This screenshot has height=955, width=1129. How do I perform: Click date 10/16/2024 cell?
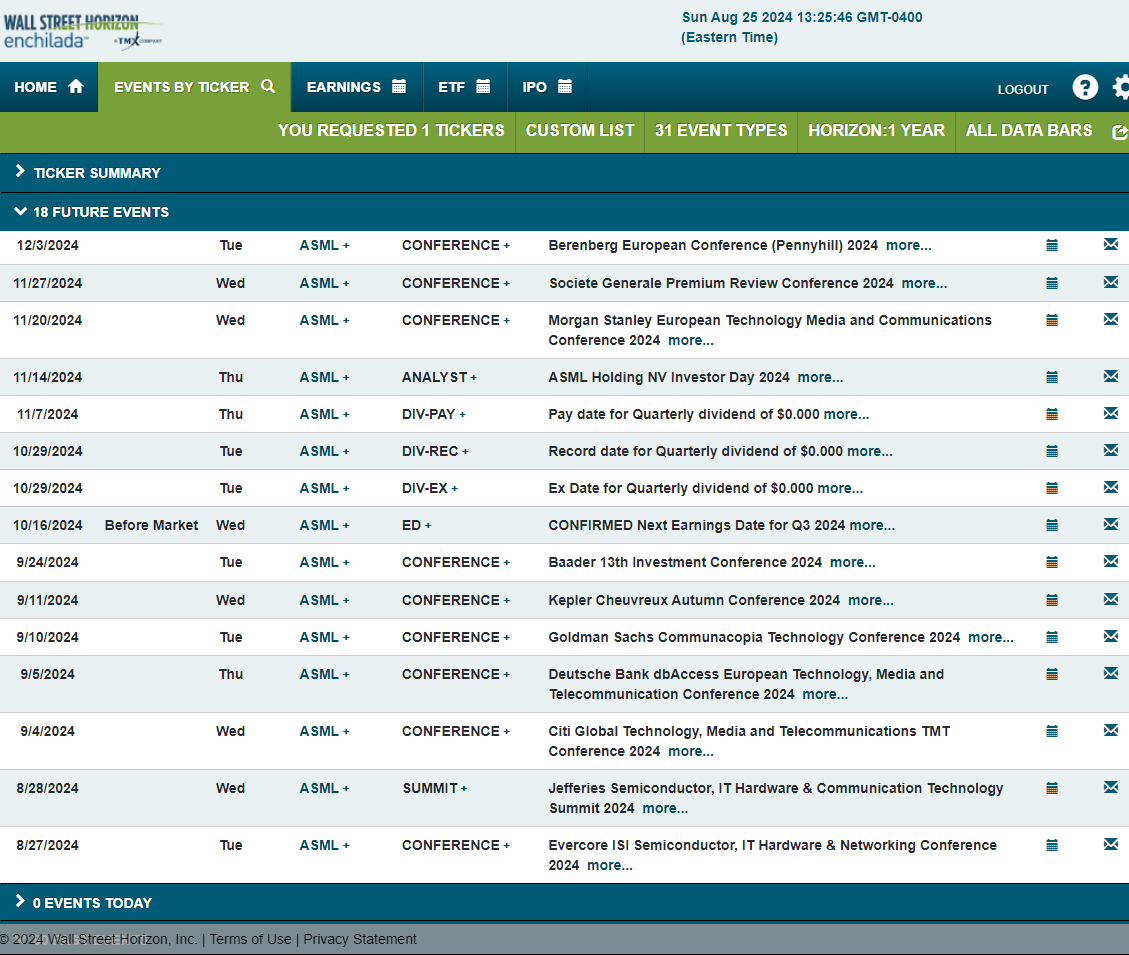tap(48, 525)
